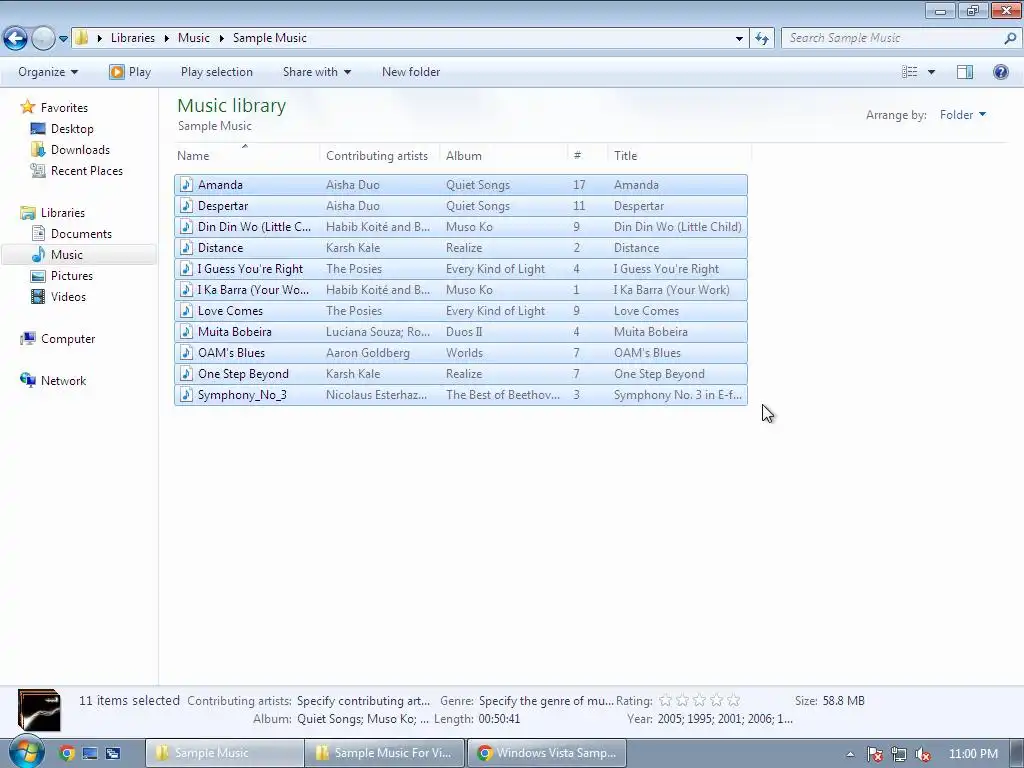The height and width of the screenshot is (768, 1024).
Task: Sort by the Album column header
Action: click(x=504, y=155)
